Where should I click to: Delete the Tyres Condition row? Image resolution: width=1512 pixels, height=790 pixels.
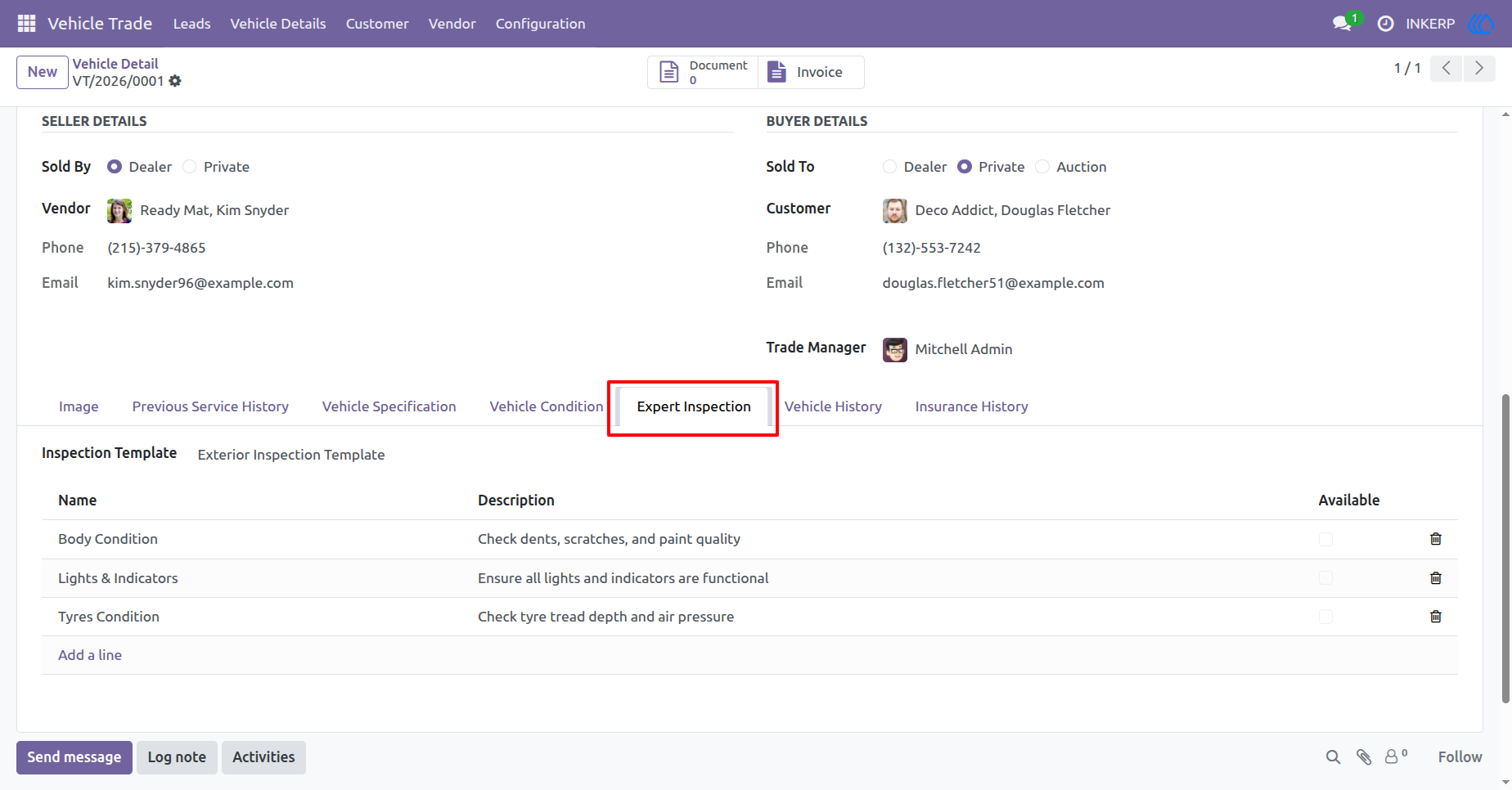pos(1435,617)
